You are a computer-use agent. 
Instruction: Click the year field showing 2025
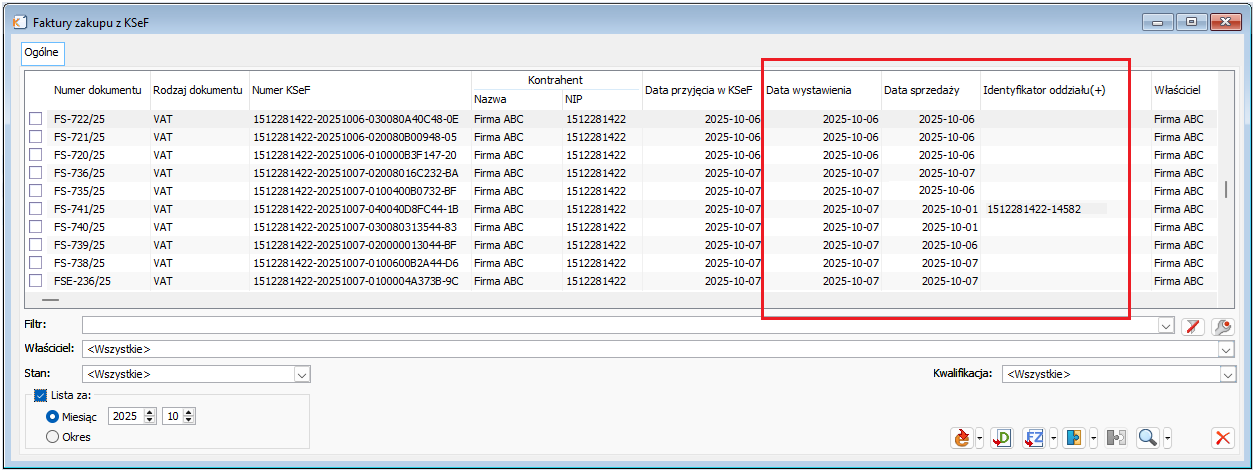126,416
